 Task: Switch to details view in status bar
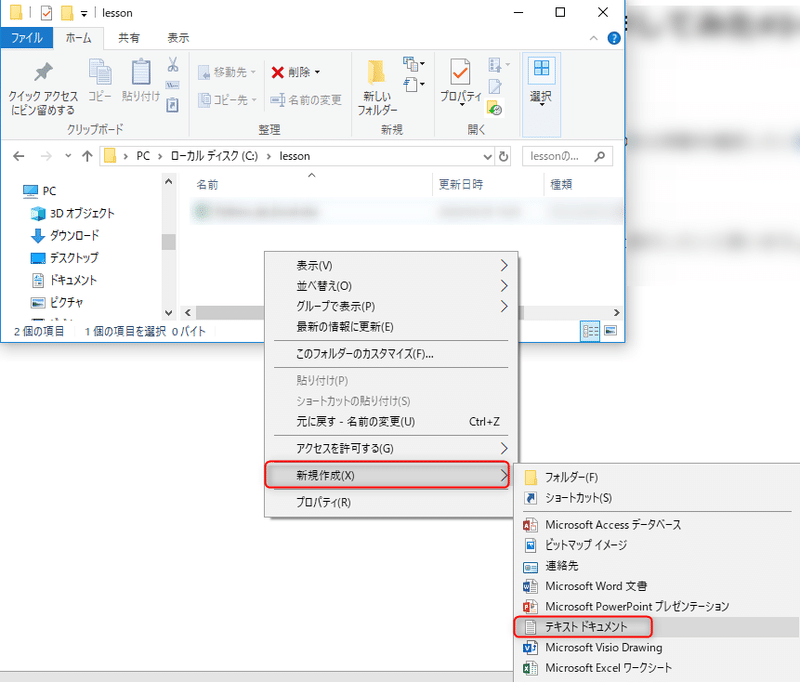click(x=590, y=330)
